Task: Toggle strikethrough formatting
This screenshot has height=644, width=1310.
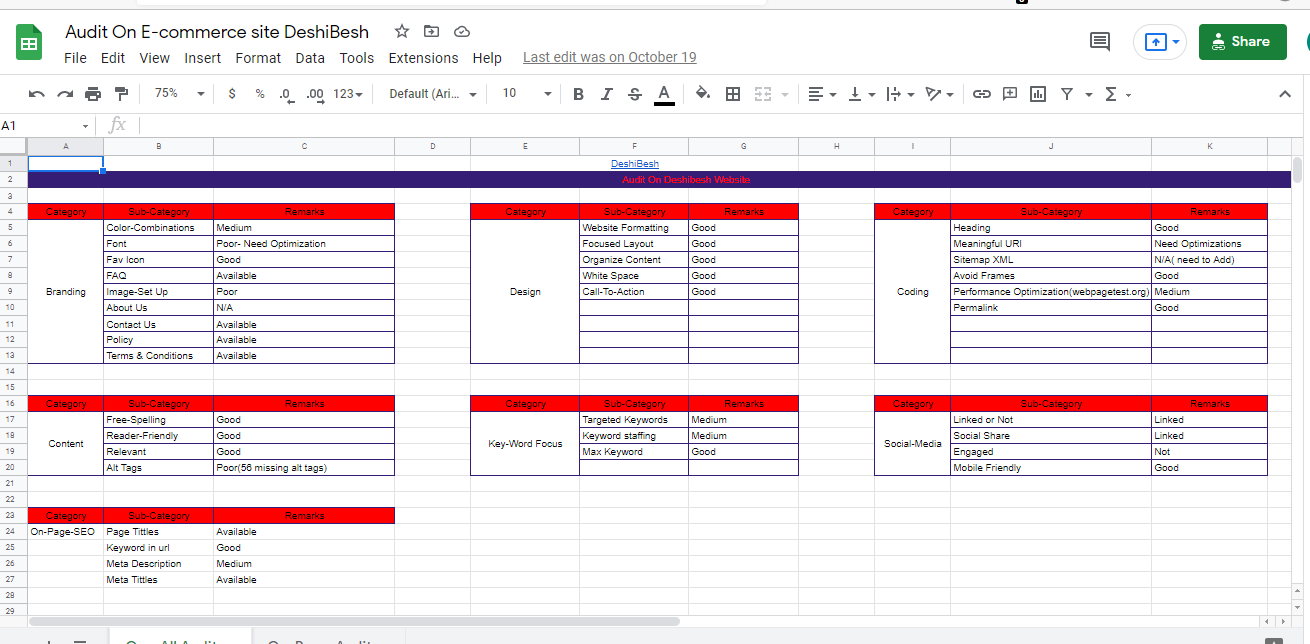Action: coord(634,94)
